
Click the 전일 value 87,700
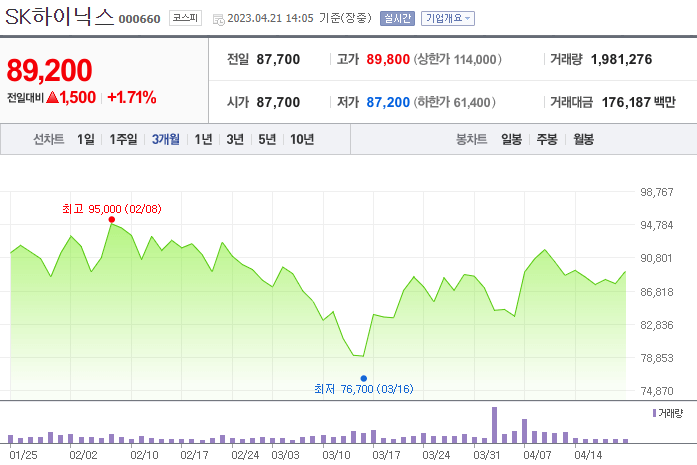click(278, 59)
